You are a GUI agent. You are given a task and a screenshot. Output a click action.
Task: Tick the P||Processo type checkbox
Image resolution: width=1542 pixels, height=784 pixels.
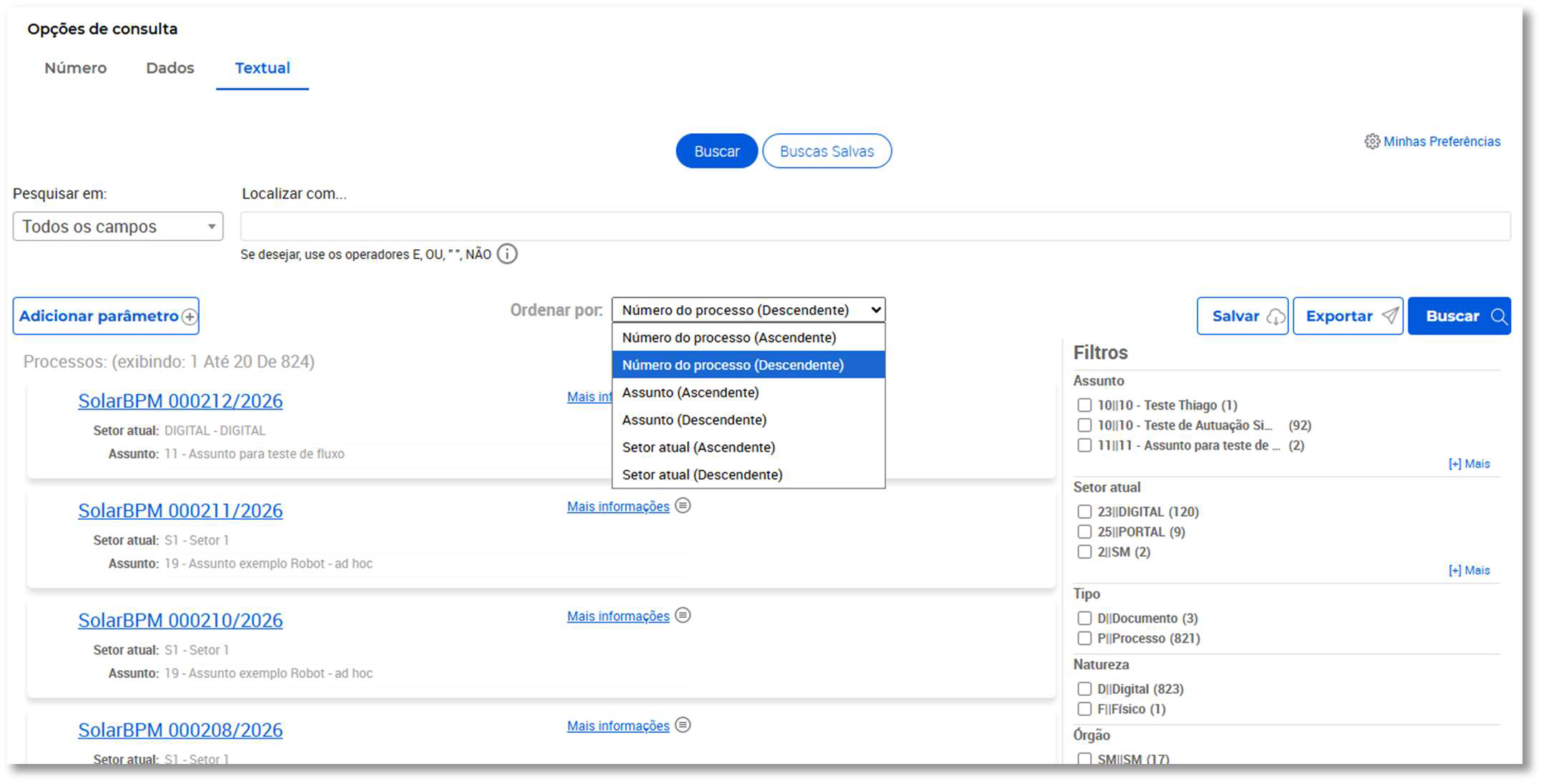(1084, 638)
